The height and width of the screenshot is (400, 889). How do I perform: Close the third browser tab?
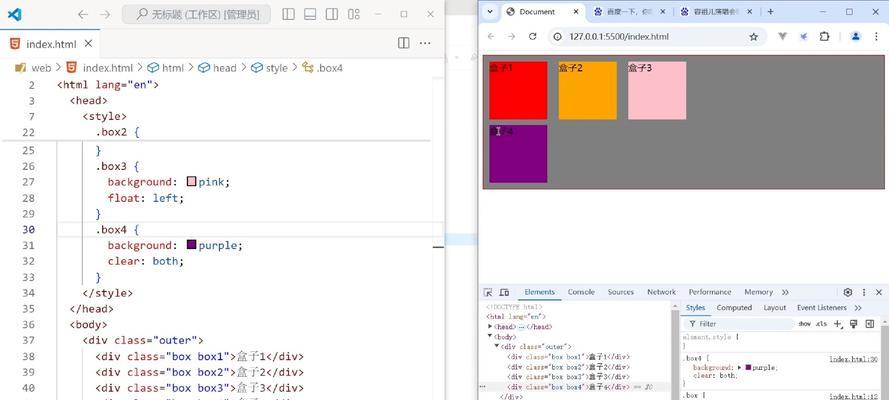[750, 11]
